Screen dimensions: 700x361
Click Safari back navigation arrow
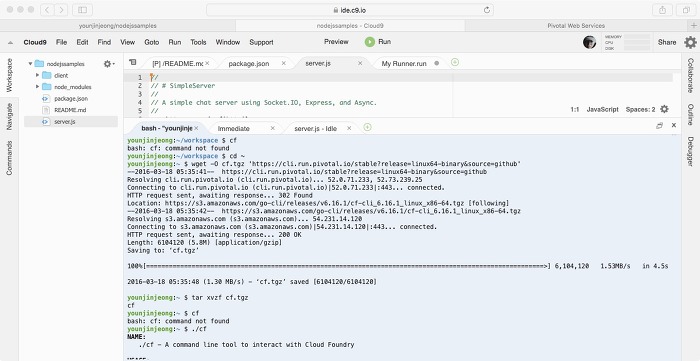(47, 10)
